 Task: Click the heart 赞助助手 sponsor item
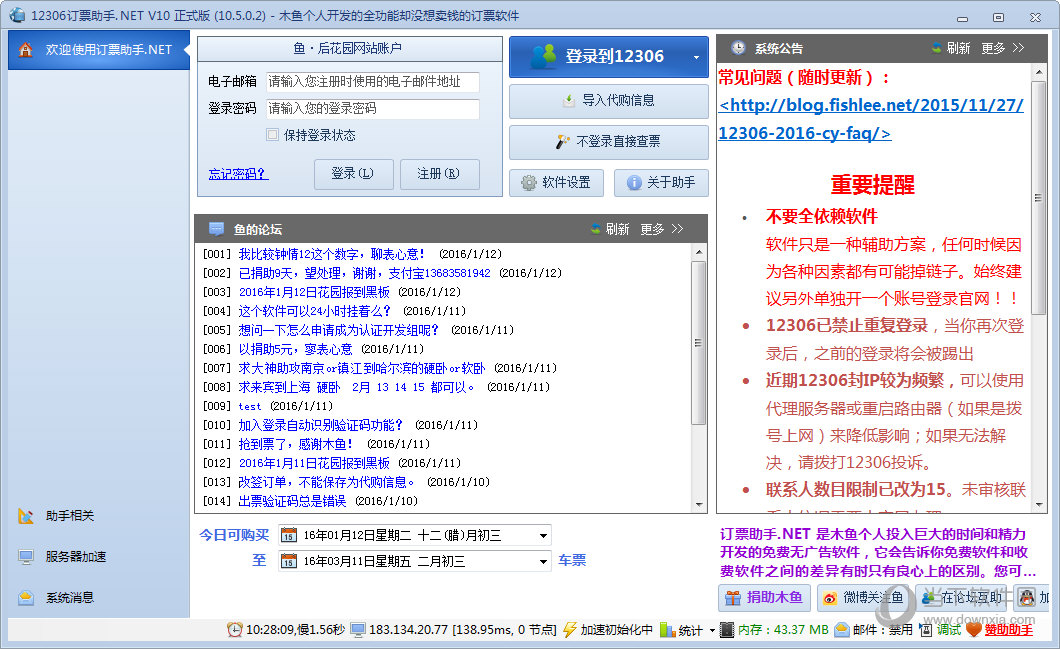click(1000, 629)
